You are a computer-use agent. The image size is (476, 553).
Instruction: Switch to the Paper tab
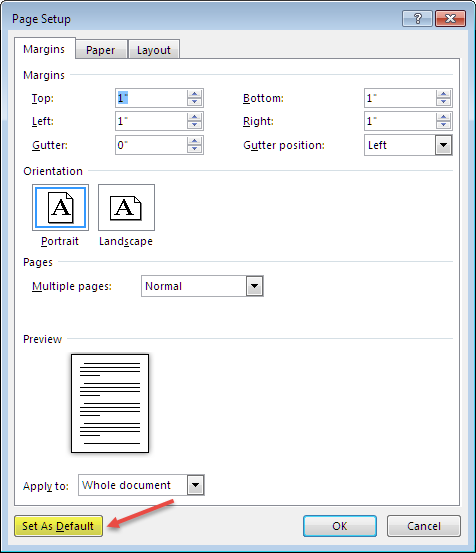pyautogui.click(x=101, y=50)
